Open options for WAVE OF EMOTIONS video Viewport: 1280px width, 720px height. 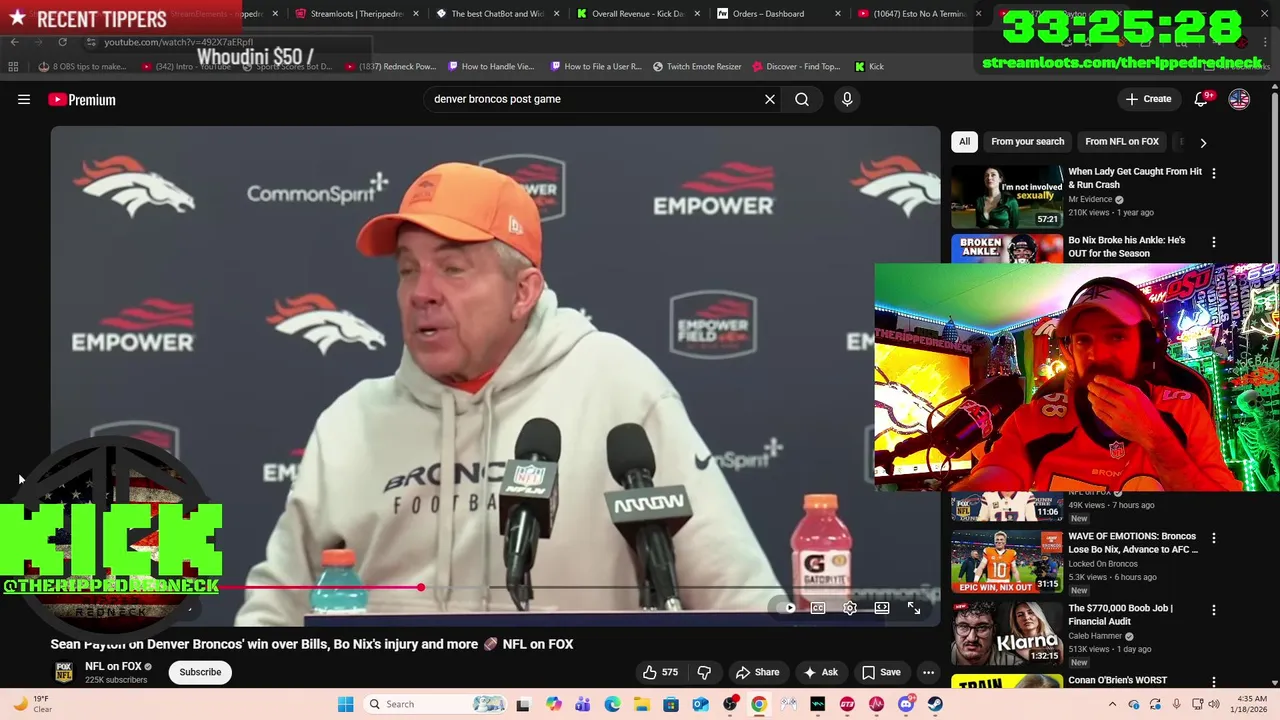click(x=1214, y=538)
